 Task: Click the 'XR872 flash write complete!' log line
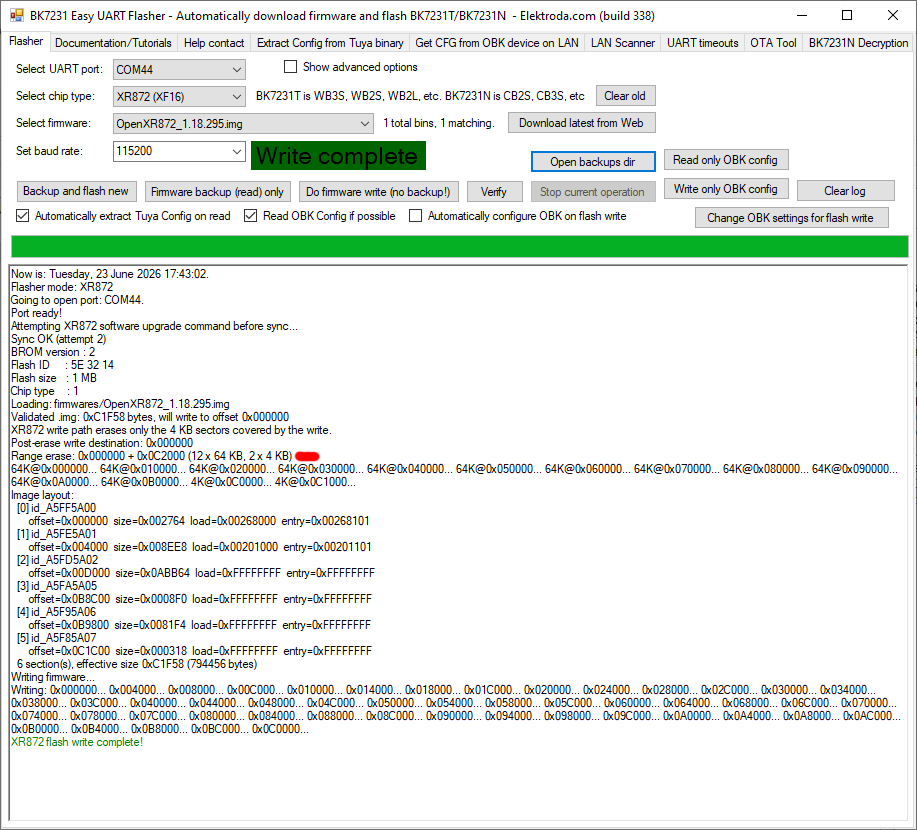[x=77, y=742]
